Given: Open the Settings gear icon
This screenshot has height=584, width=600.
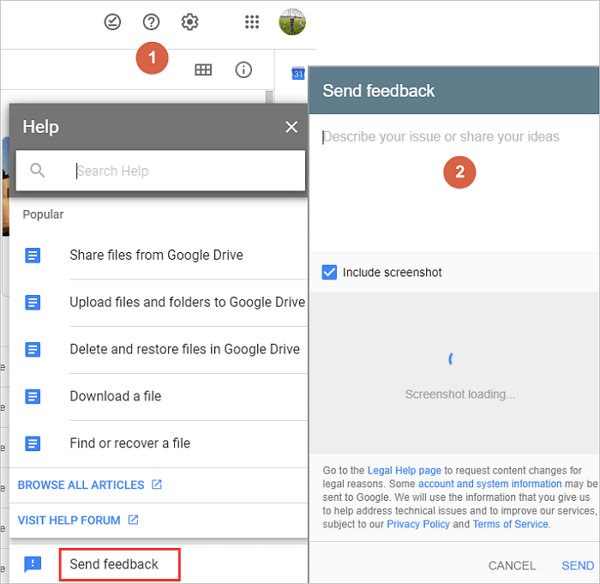Looking at the screenshot, I should [190, 22].
